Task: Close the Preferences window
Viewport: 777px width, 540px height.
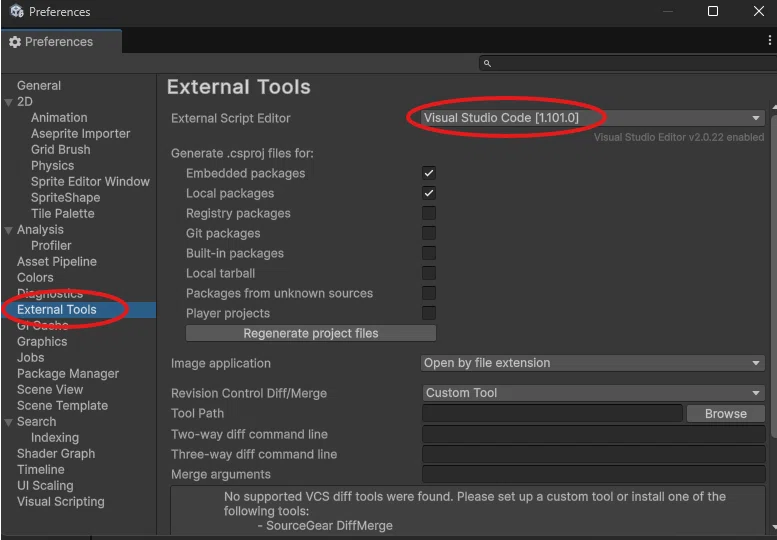Action: tap(758, 11)
